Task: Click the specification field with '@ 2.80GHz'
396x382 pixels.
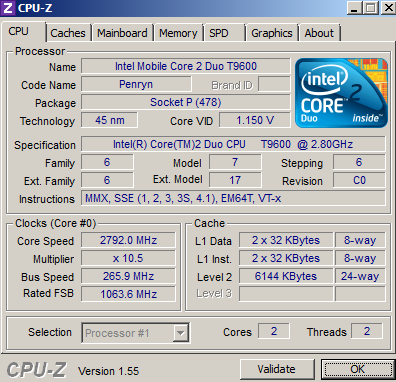Action: coord(233,144)
